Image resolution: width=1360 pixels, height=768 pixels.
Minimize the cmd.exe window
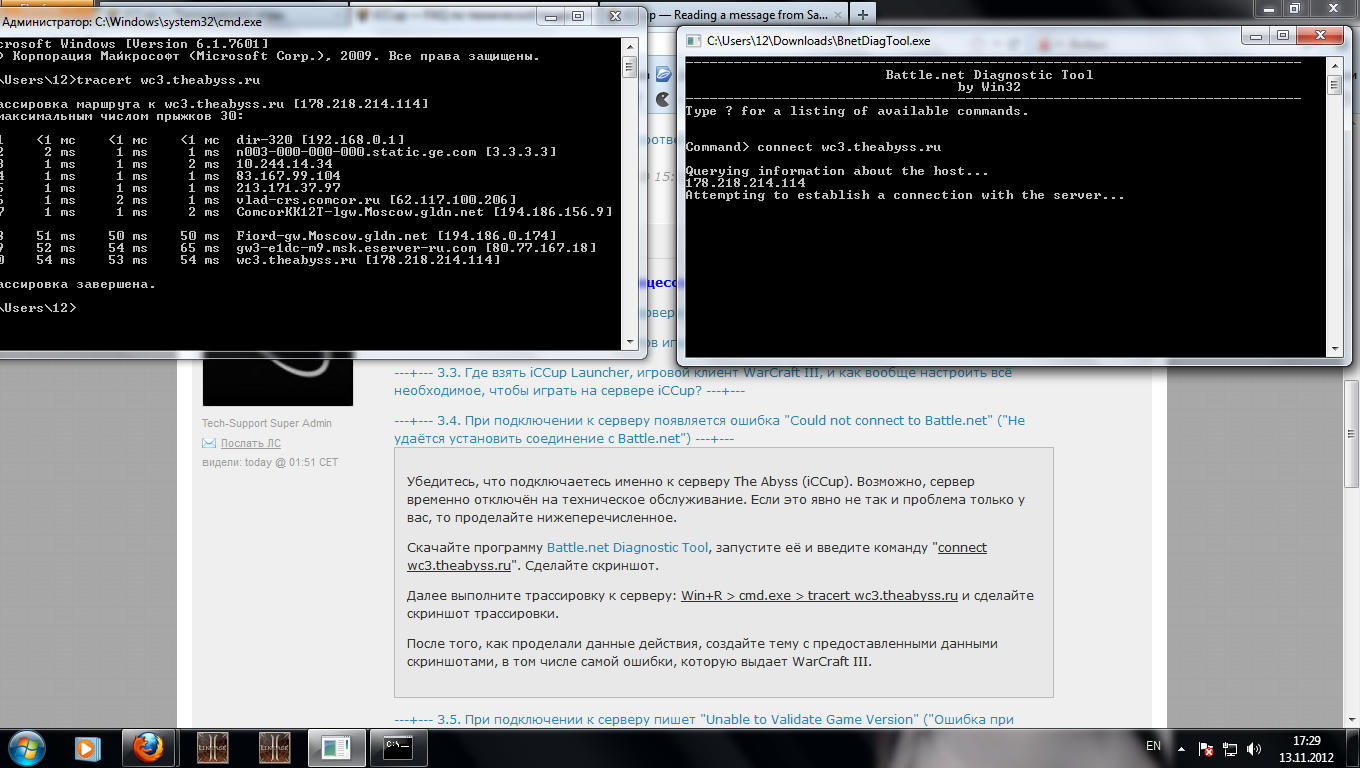551,17
